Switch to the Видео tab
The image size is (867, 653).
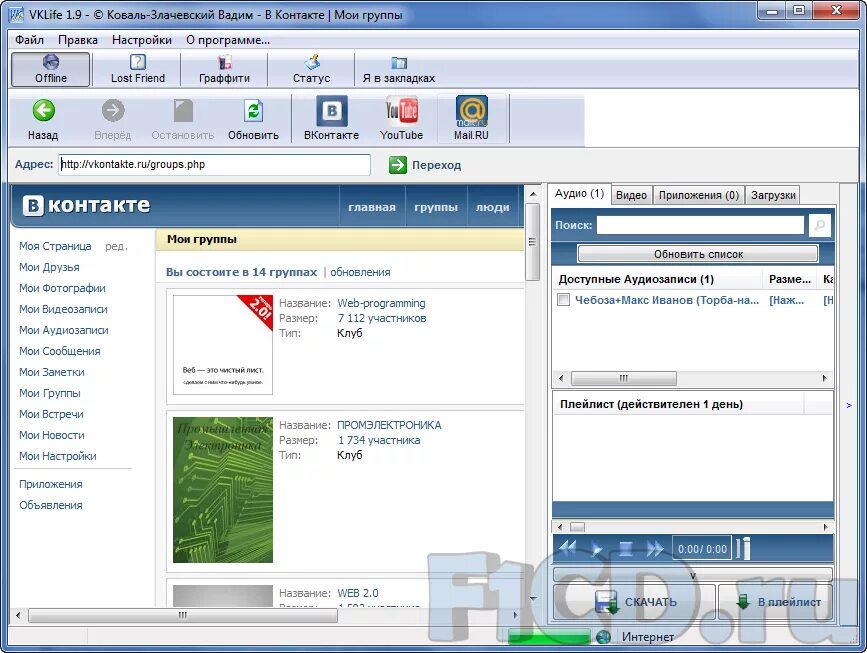tap(631, 195)
